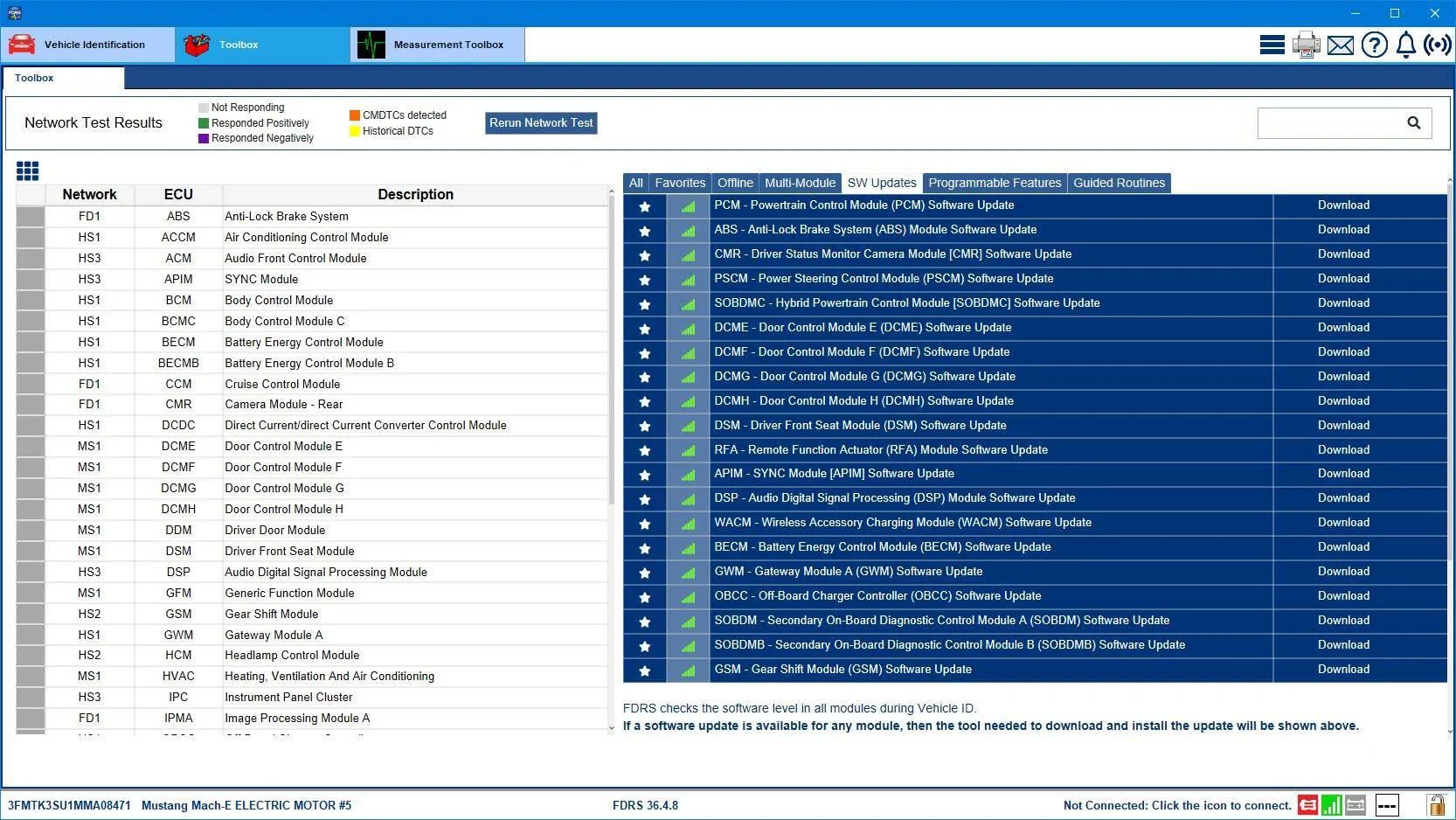Sort by the Network column header

89,195
